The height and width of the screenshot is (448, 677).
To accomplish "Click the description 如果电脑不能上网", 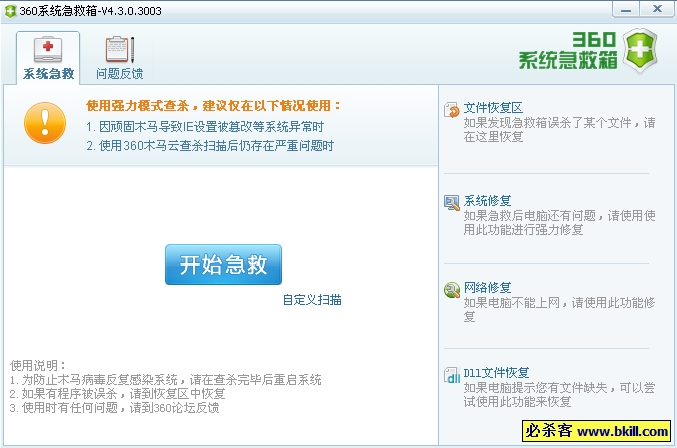I will 559,309.
